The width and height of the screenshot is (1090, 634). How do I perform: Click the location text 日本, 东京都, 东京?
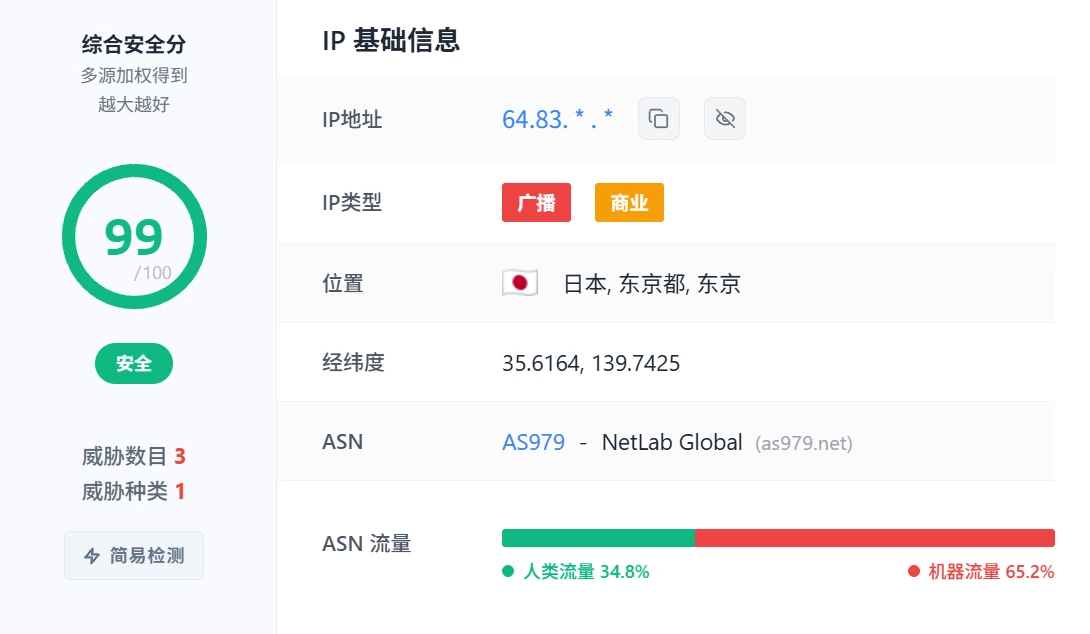[651, 284]
